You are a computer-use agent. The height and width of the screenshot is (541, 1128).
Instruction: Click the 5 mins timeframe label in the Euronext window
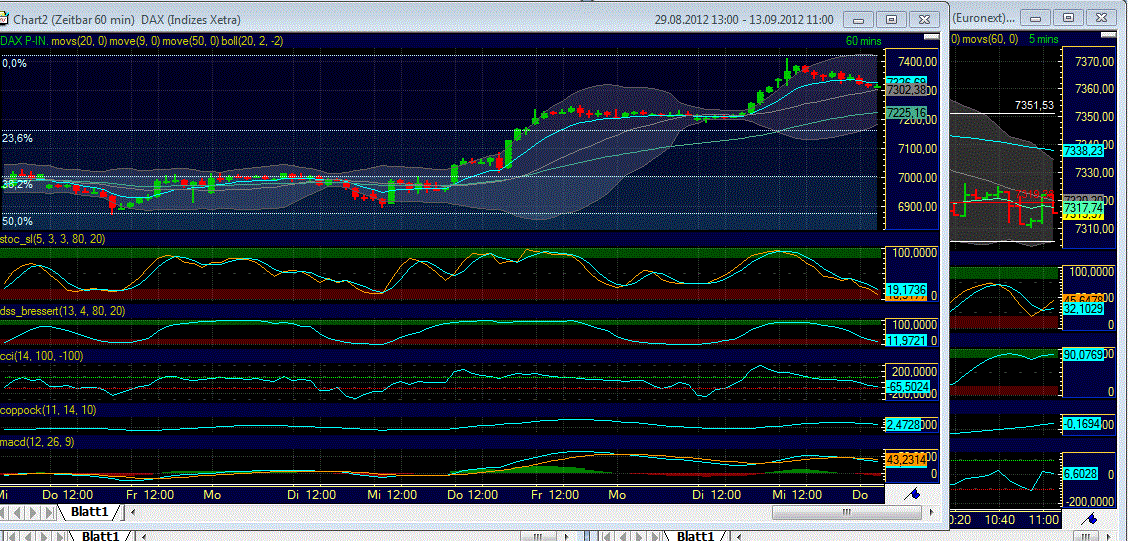pos(1043,40)
